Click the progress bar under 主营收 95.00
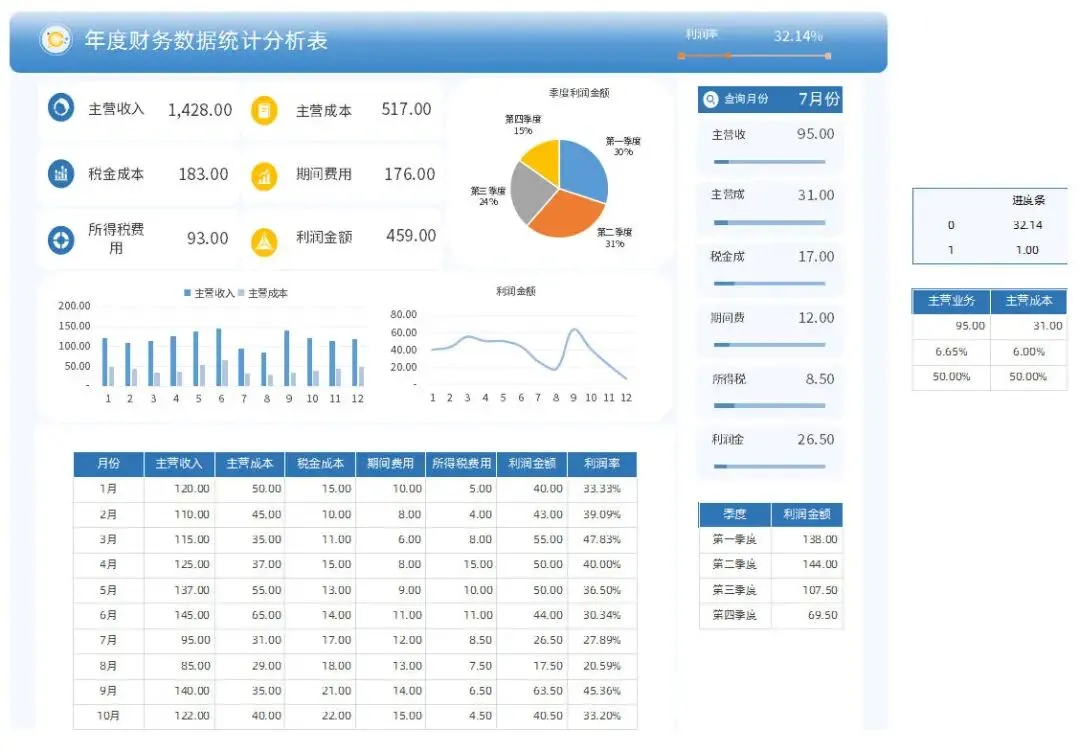 [x=769, y=162]
